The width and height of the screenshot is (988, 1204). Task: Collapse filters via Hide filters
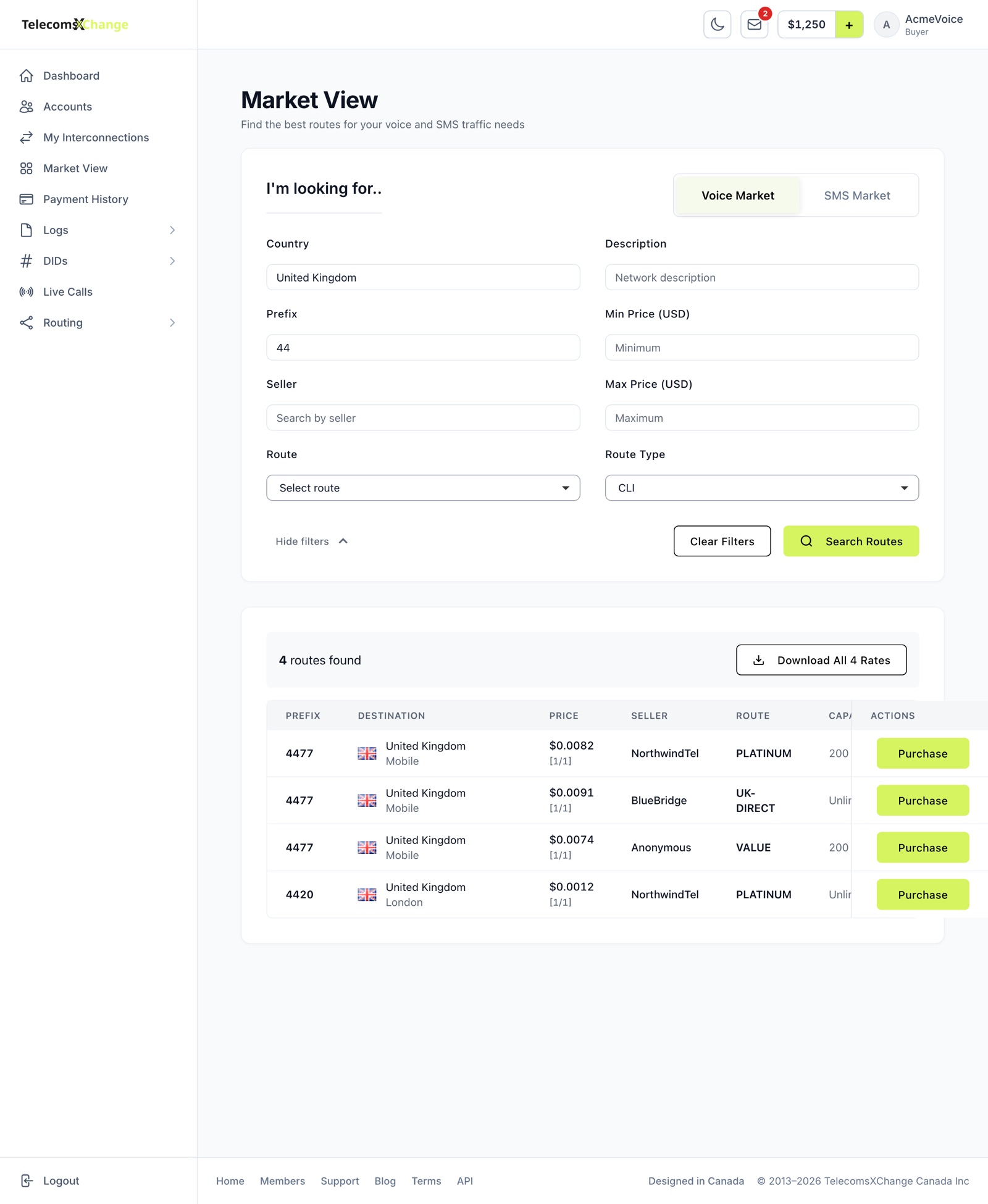312,541
